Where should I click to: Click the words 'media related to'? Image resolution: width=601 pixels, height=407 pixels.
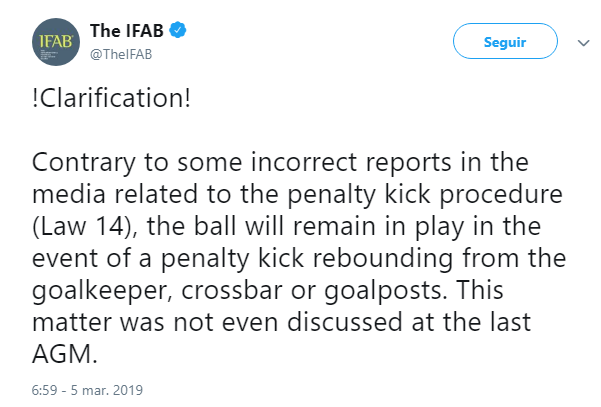point(131,194)
